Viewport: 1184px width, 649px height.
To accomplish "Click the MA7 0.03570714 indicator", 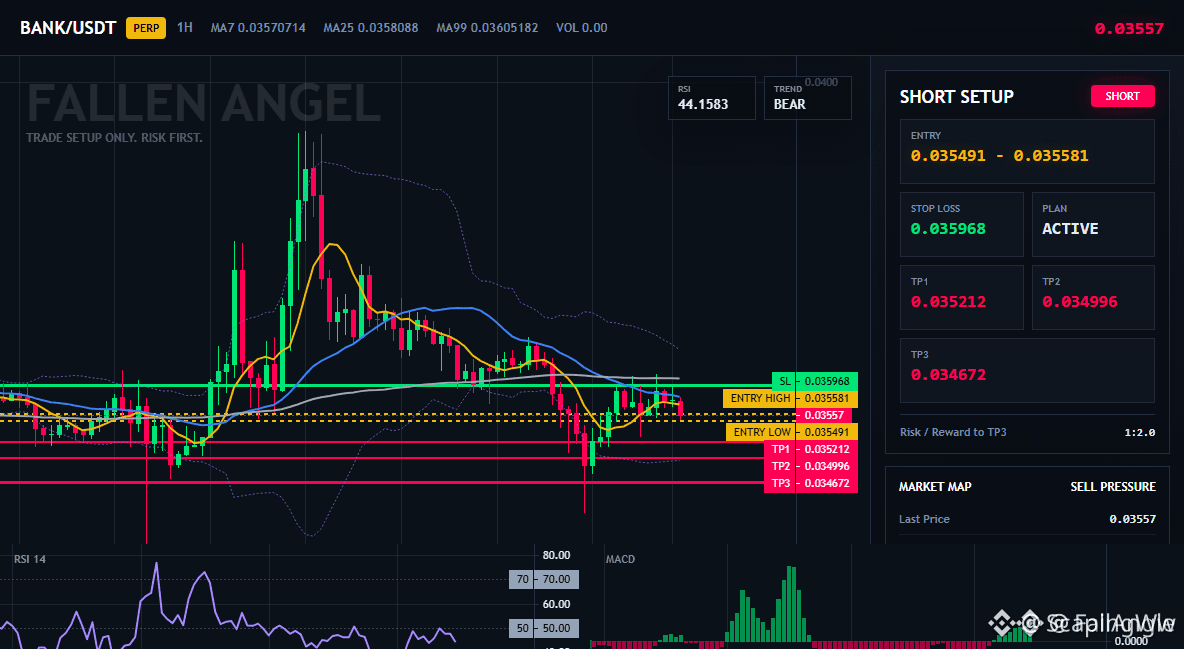I will [x=258, y=28].
